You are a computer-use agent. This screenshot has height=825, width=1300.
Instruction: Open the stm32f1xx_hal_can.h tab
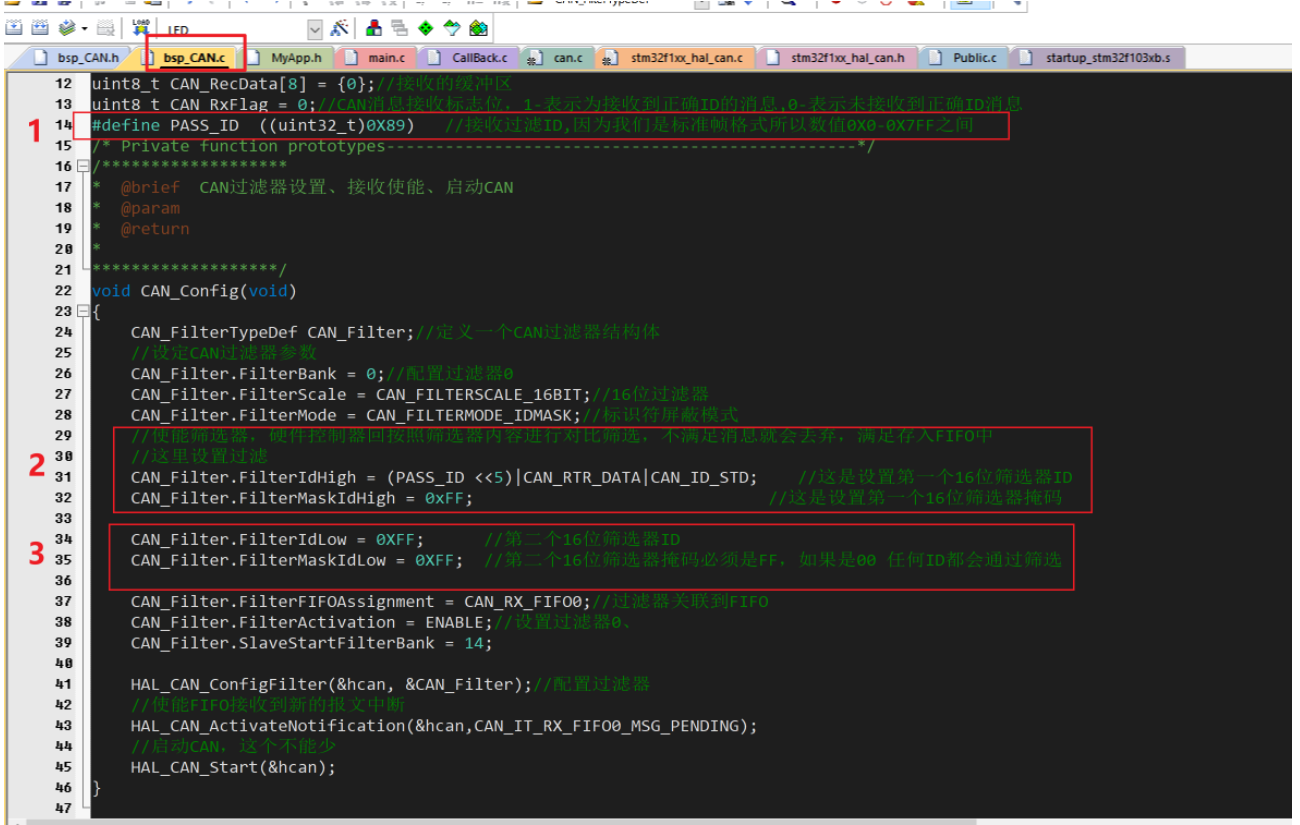(x=836, y=58)
